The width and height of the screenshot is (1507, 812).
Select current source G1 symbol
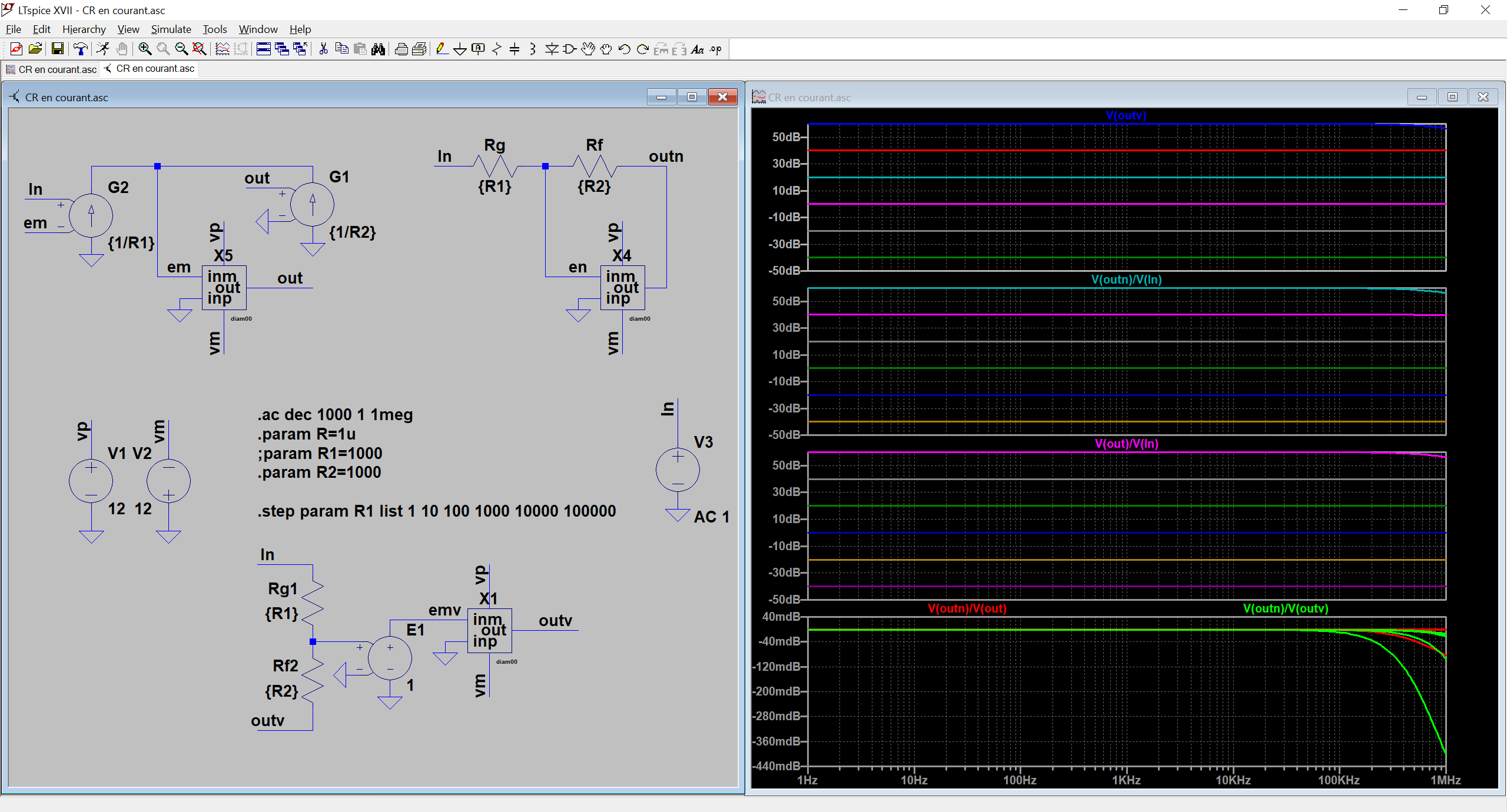(312, 205)
